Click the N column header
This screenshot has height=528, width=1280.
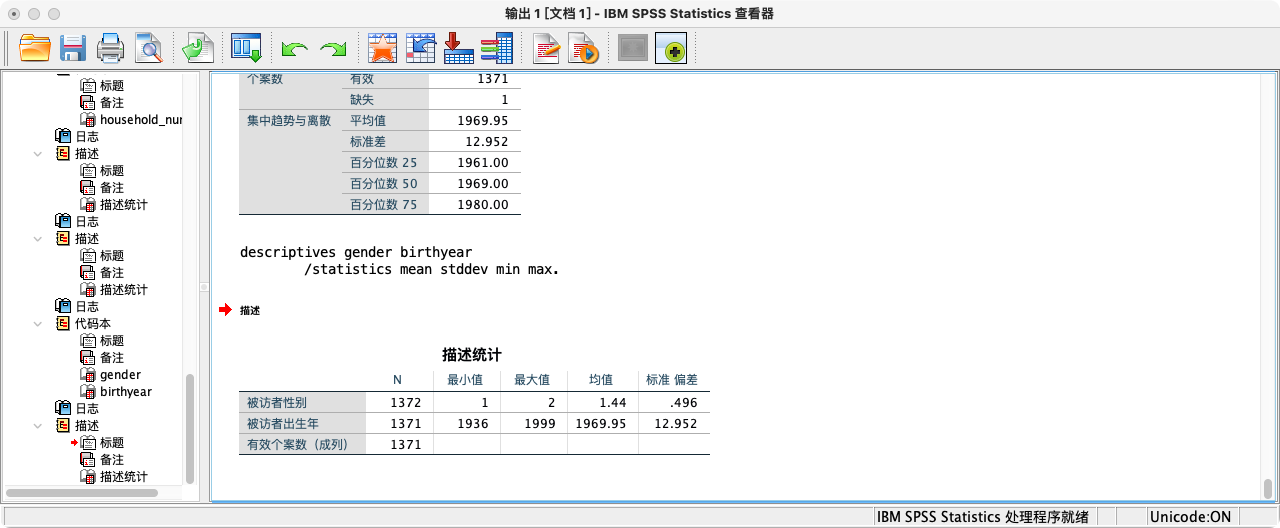coord(397,380)
